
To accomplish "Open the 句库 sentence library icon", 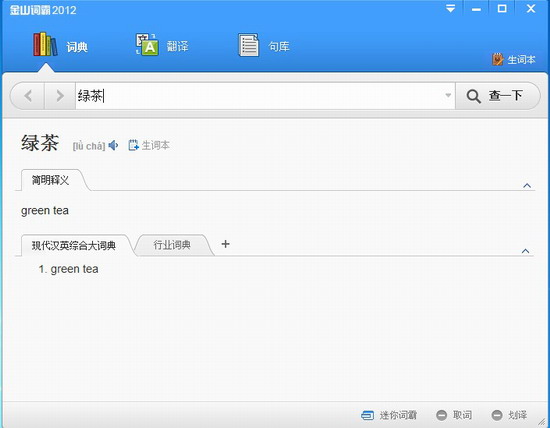I will pyautogui.click(x=248, y=45).
